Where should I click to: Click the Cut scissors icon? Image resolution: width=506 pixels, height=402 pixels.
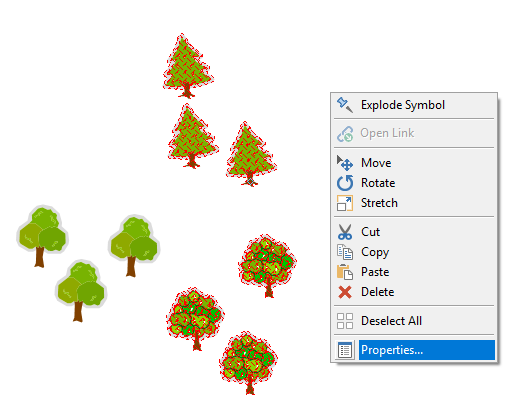(x=345, y=232)
